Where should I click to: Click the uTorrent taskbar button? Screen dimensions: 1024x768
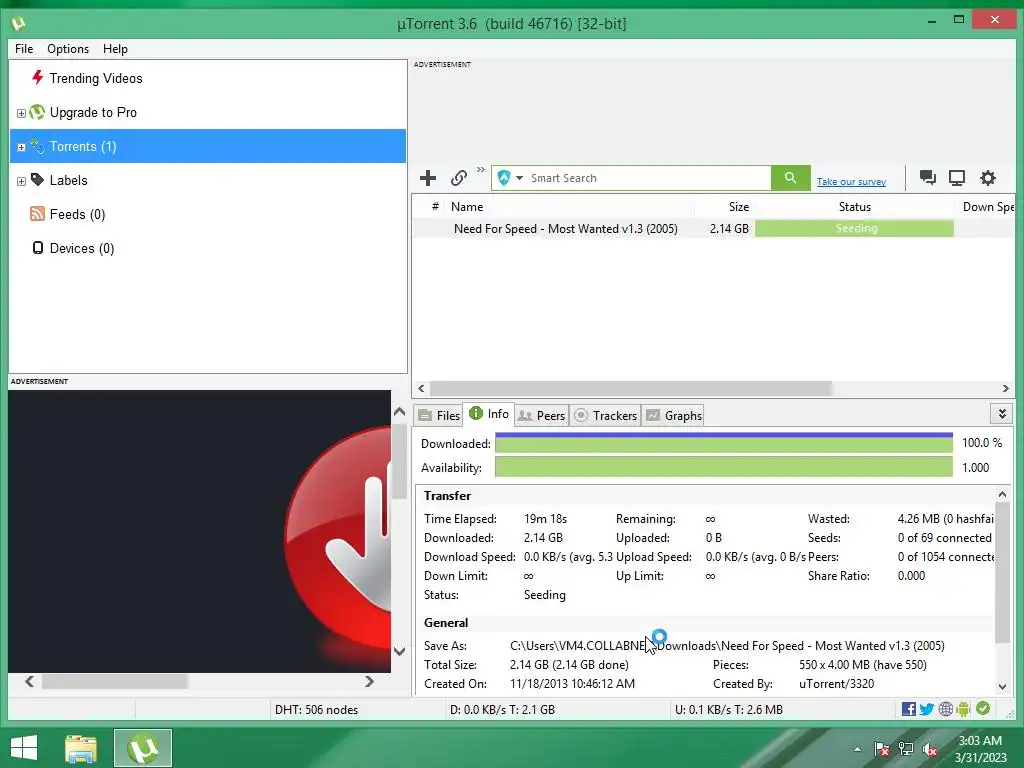click(x=142, y=748)
